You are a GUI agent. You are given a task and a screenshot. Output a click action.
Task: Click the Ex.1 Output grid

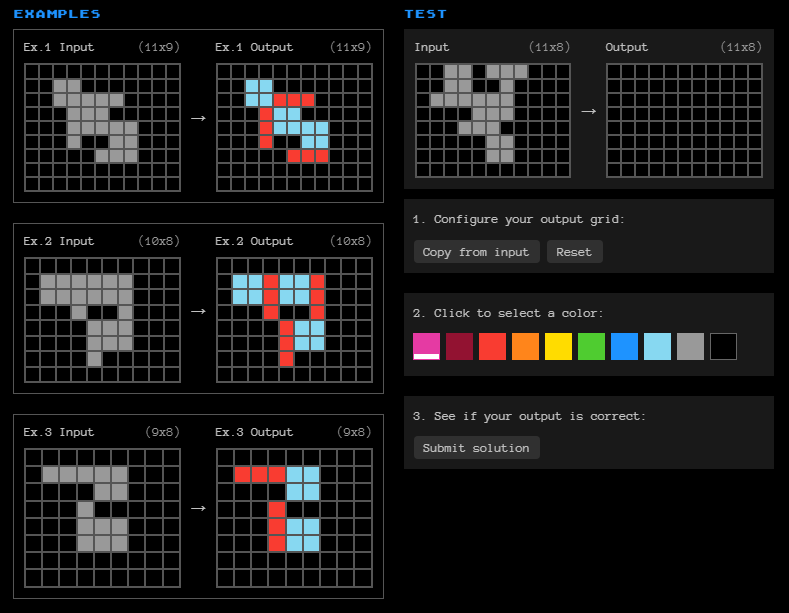click(x=294, y=127)
